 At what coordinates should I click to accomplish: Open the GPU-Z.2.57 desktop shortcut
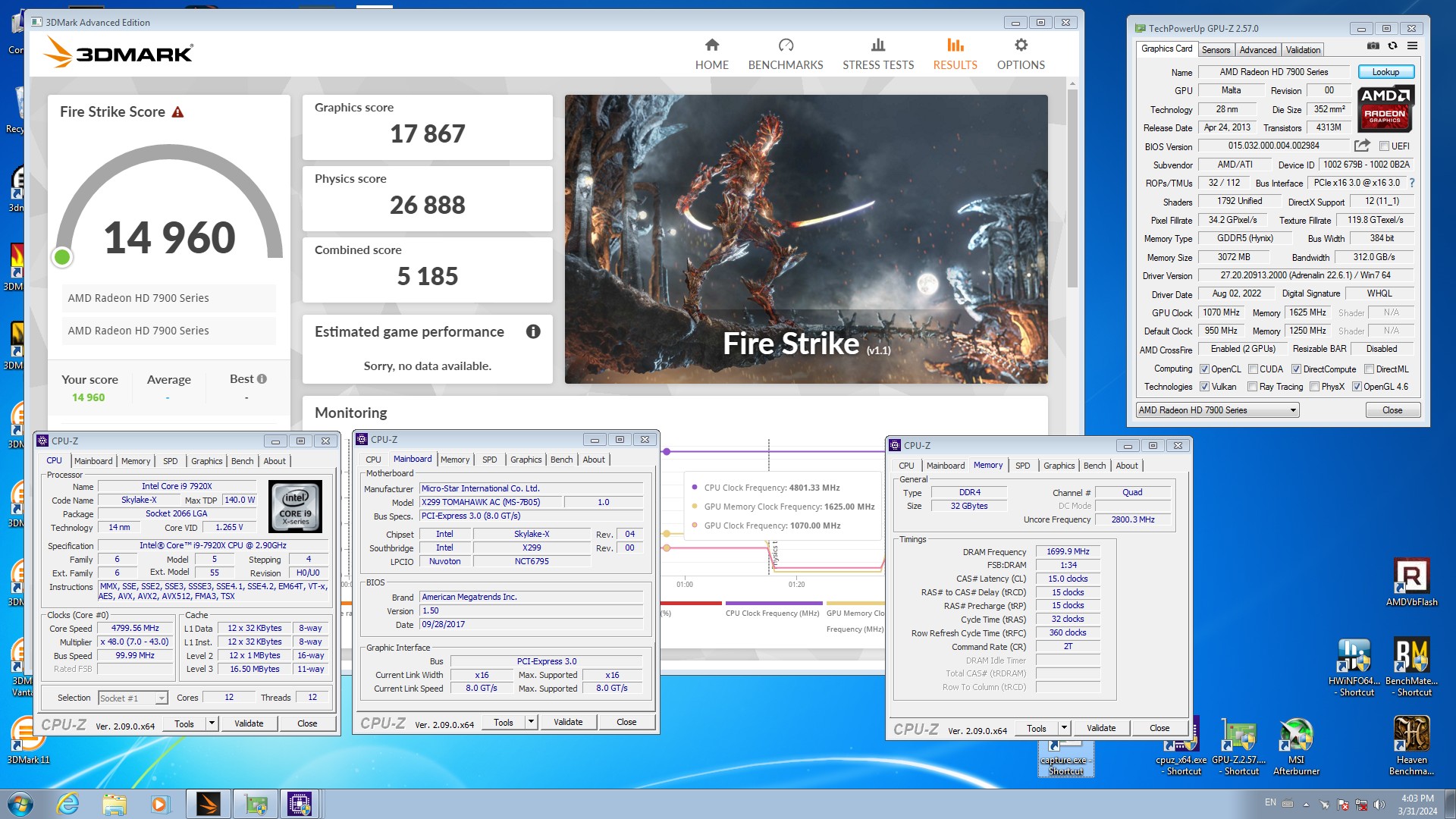(x=1239, y=746)
